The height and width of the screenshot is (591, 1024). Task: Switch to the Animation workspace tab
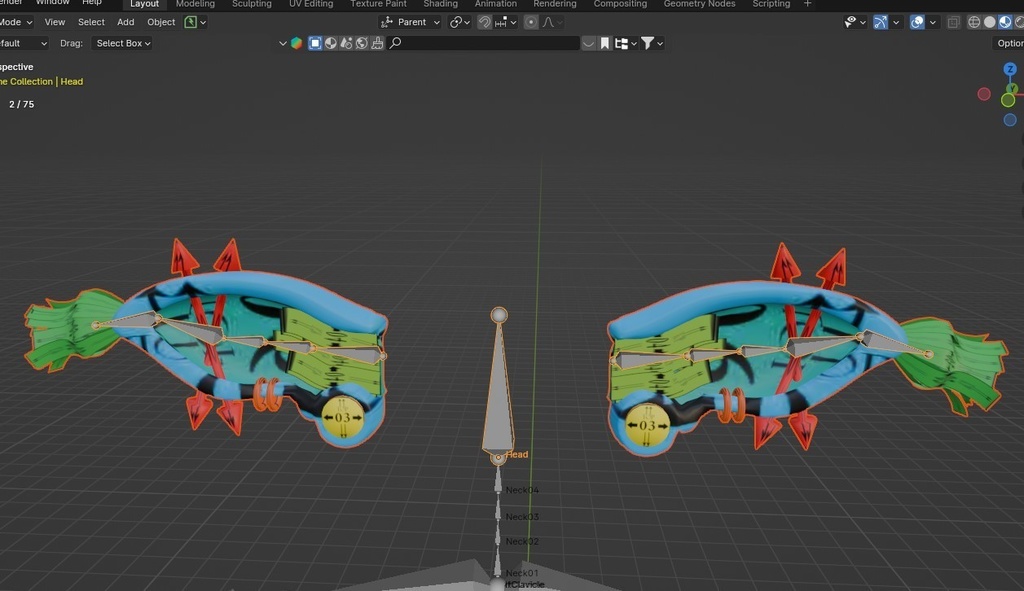(x=495, y=4)
